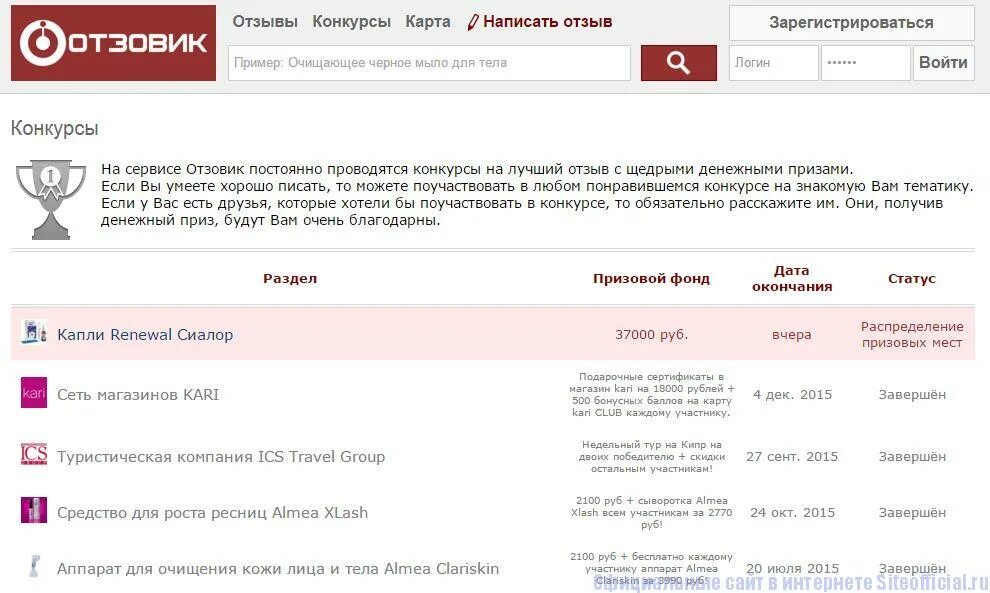The image size is (990, 593).
Task: Focus the Логин input field
Action: [773, 63]
